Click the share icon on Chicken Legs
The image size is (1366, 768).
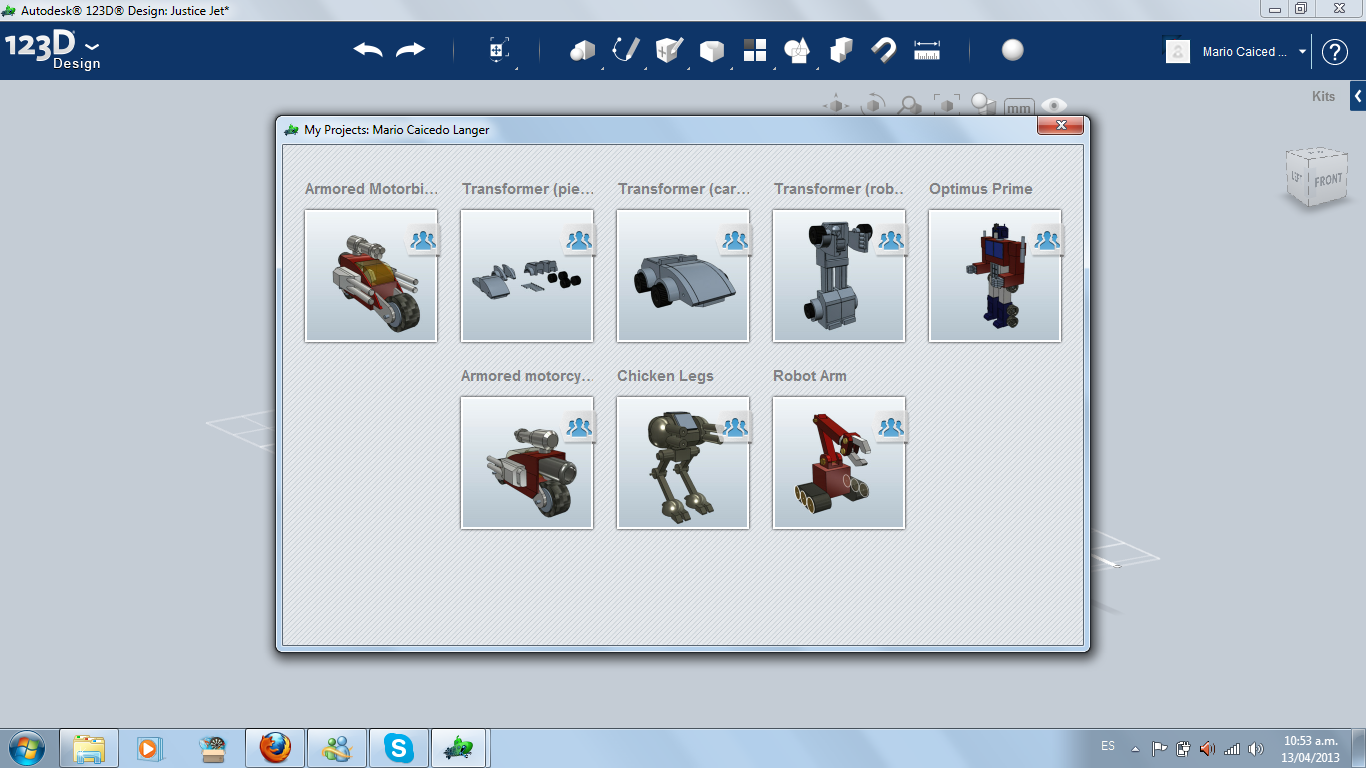(x=735, y=427)
